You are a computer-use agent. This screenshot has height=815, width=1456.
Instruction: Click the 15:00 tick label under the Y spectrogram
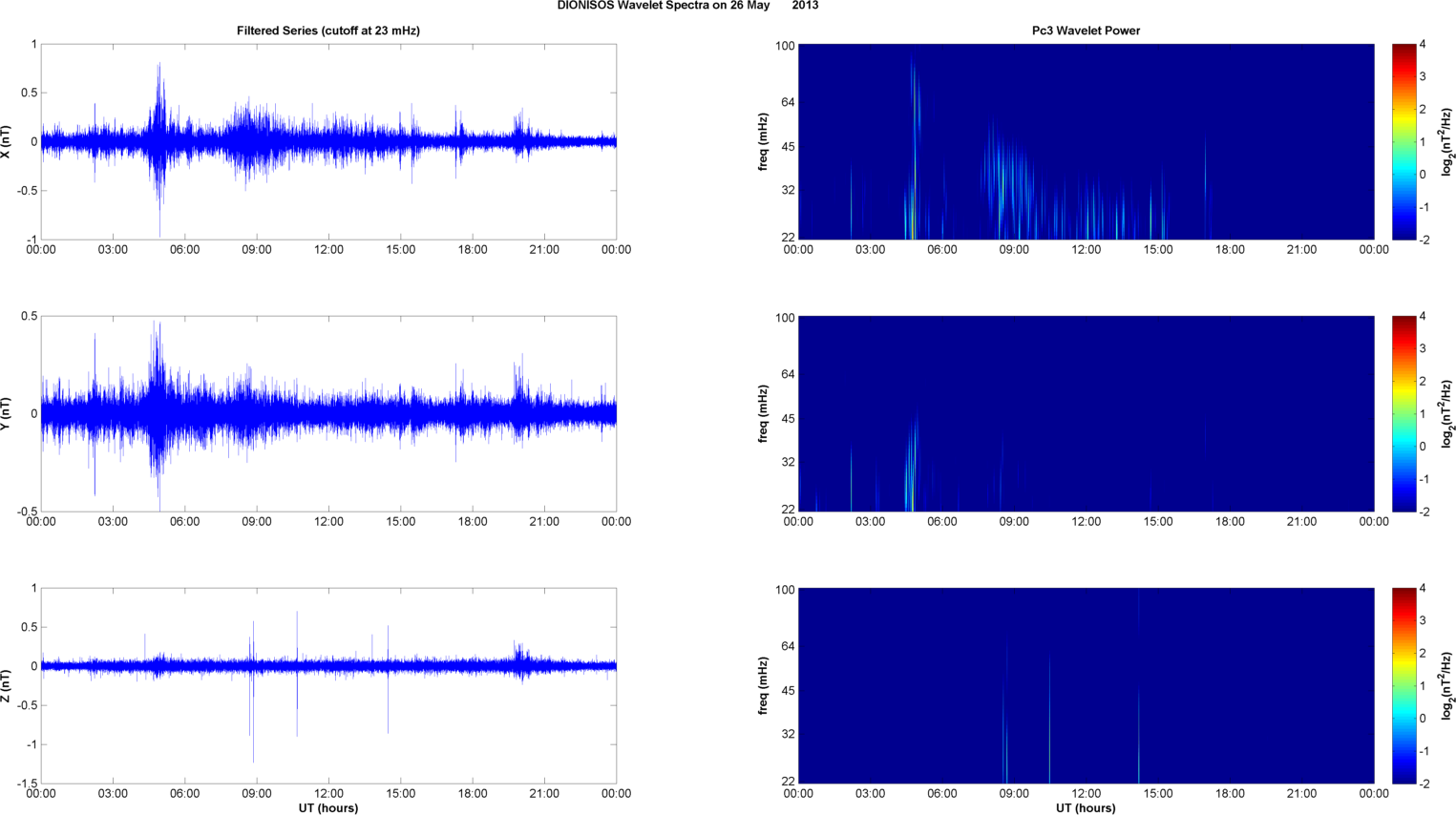pyautogui.click(x=1158, y=522)
